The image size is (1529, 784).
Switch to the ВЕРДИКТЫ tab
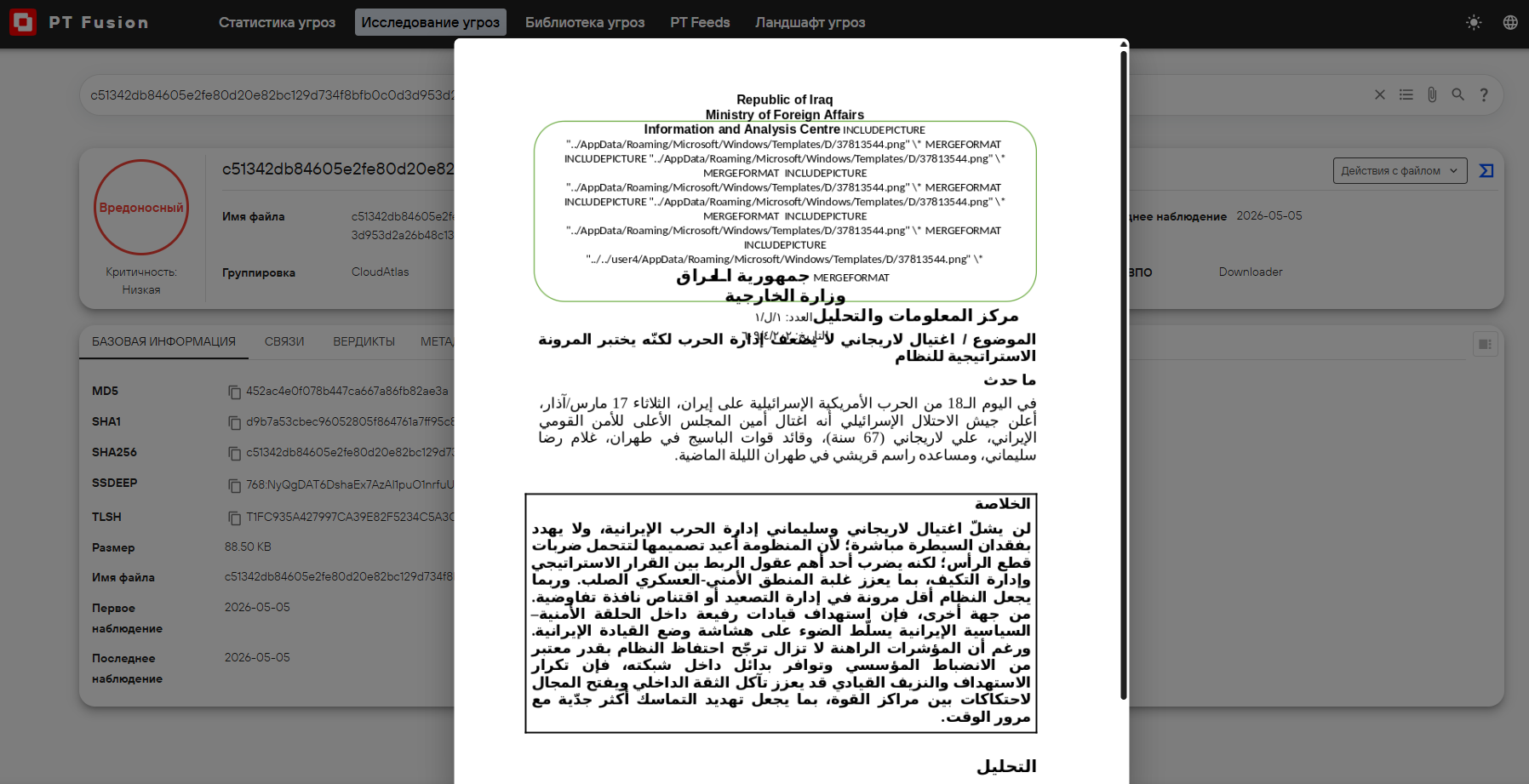pyautogui.click(x=364, y=341)
